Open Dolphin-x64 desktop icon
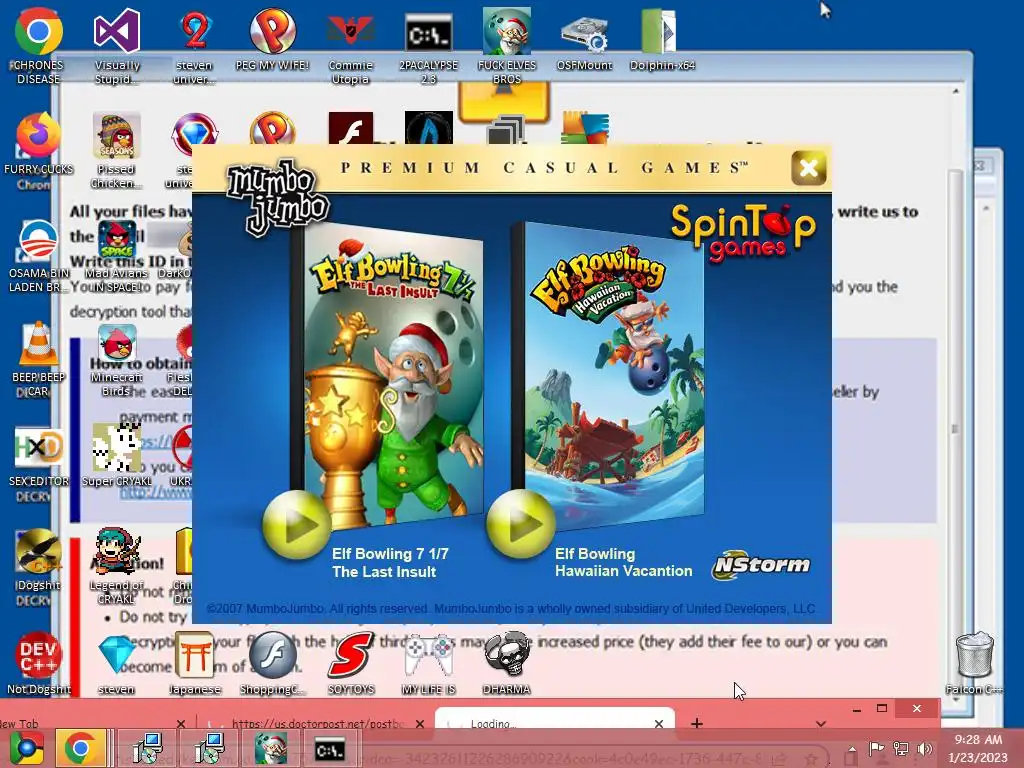 click(662, 40)
